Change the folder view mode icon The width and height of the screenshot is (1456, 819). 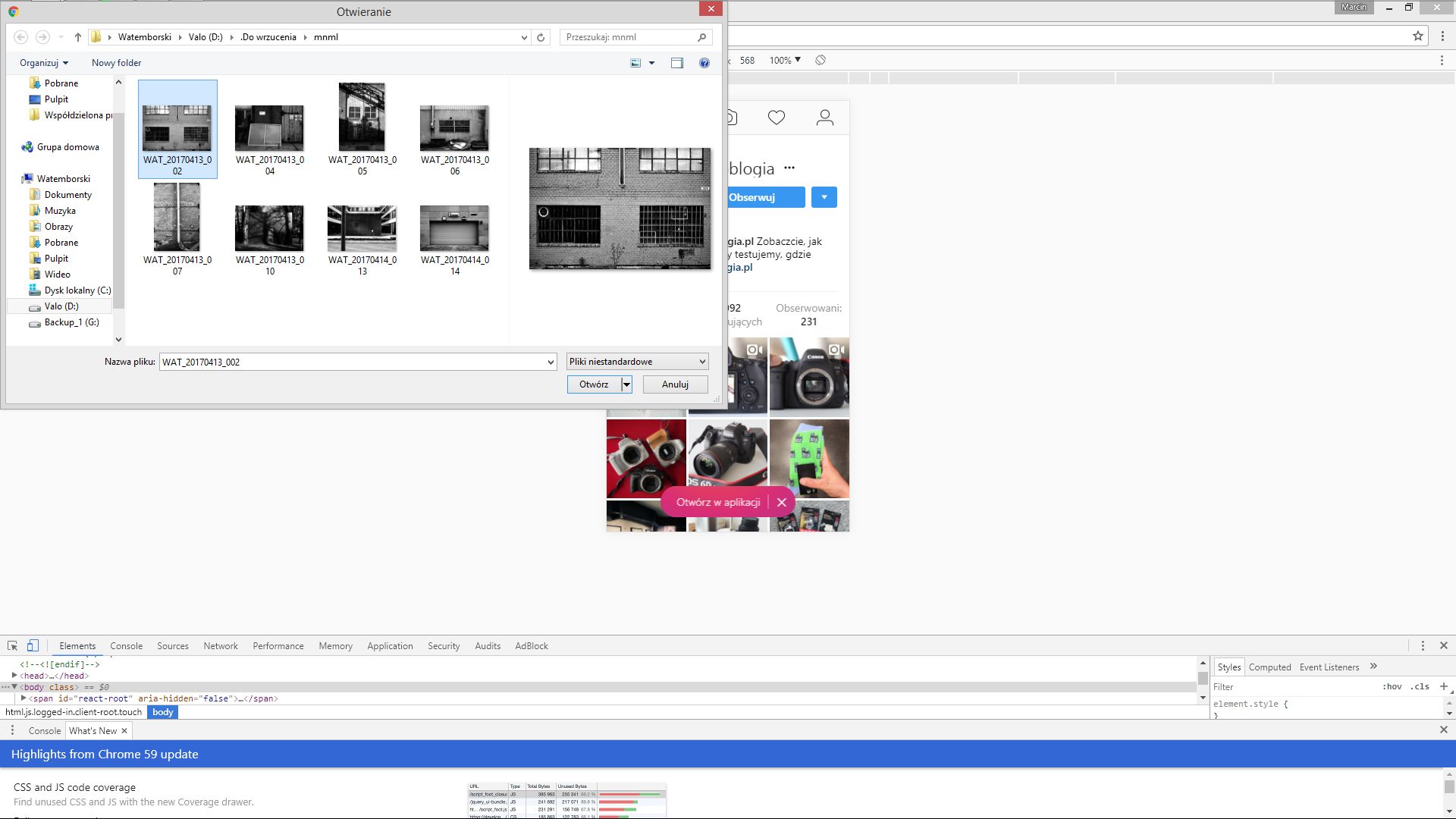[x=636, y=63]
